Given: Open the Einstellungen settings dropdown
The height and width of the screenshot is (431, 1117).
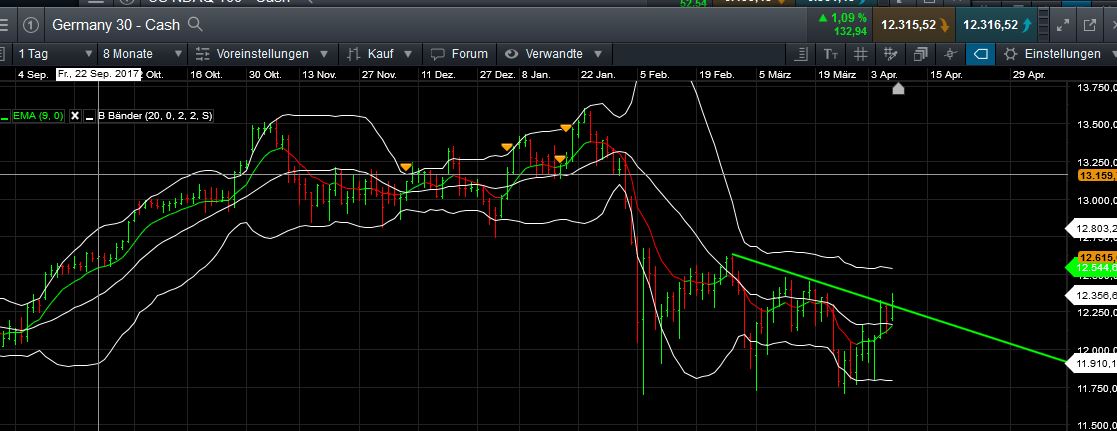Looking at the screenshot, I should coord(1057,53).
